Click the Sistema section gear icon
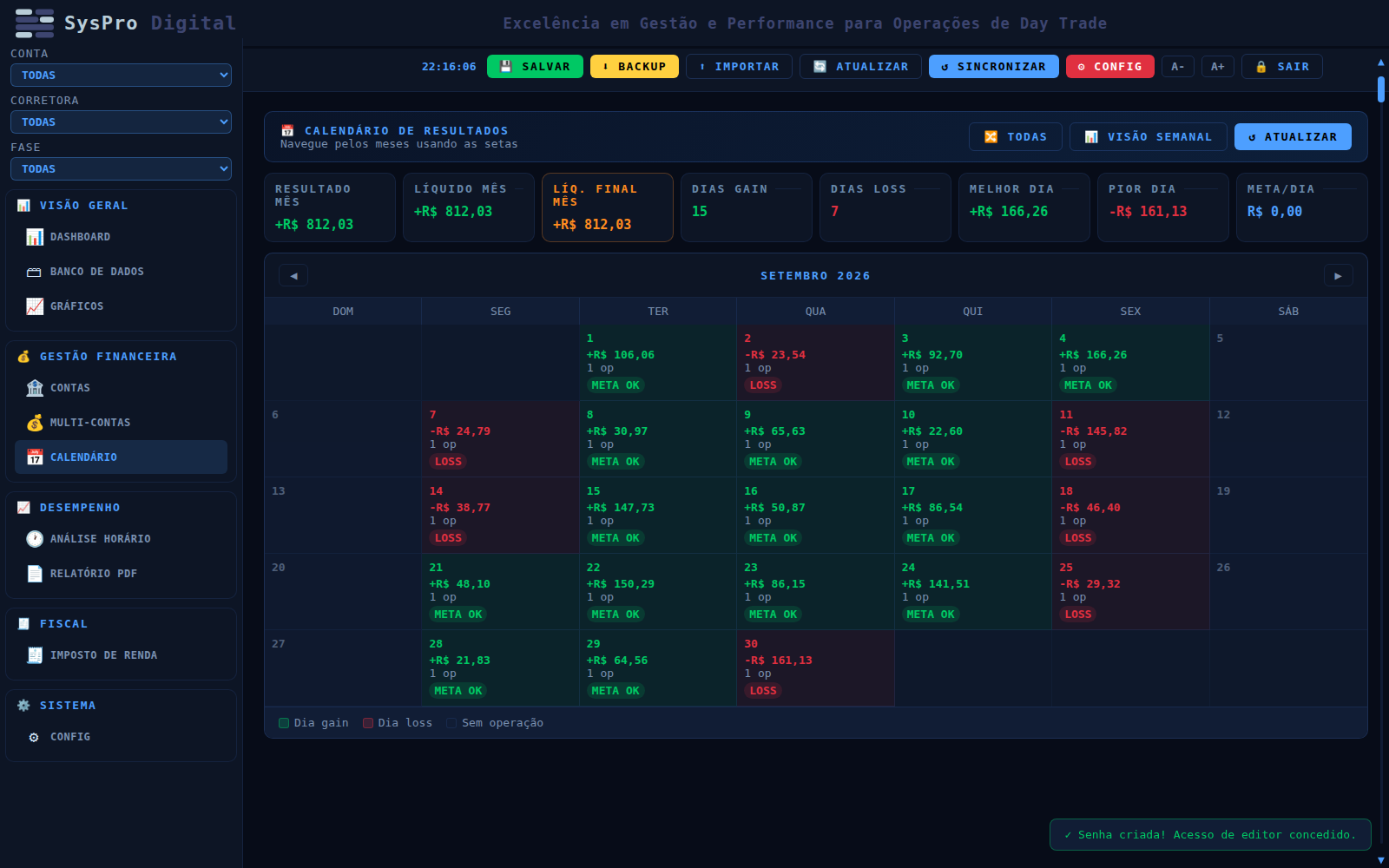 pos(23,706)
